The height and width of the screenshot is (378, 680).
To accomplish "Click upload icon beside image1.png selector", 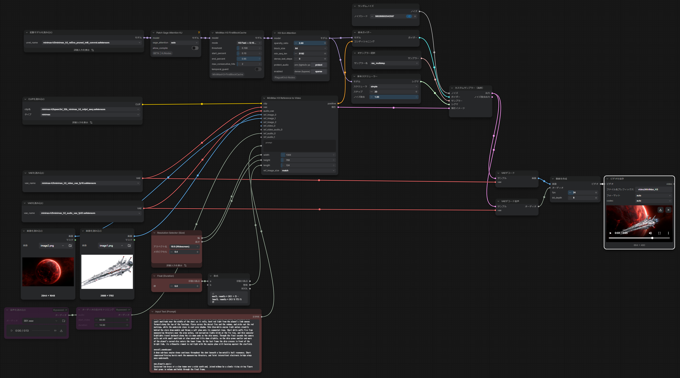I will 129,246.
